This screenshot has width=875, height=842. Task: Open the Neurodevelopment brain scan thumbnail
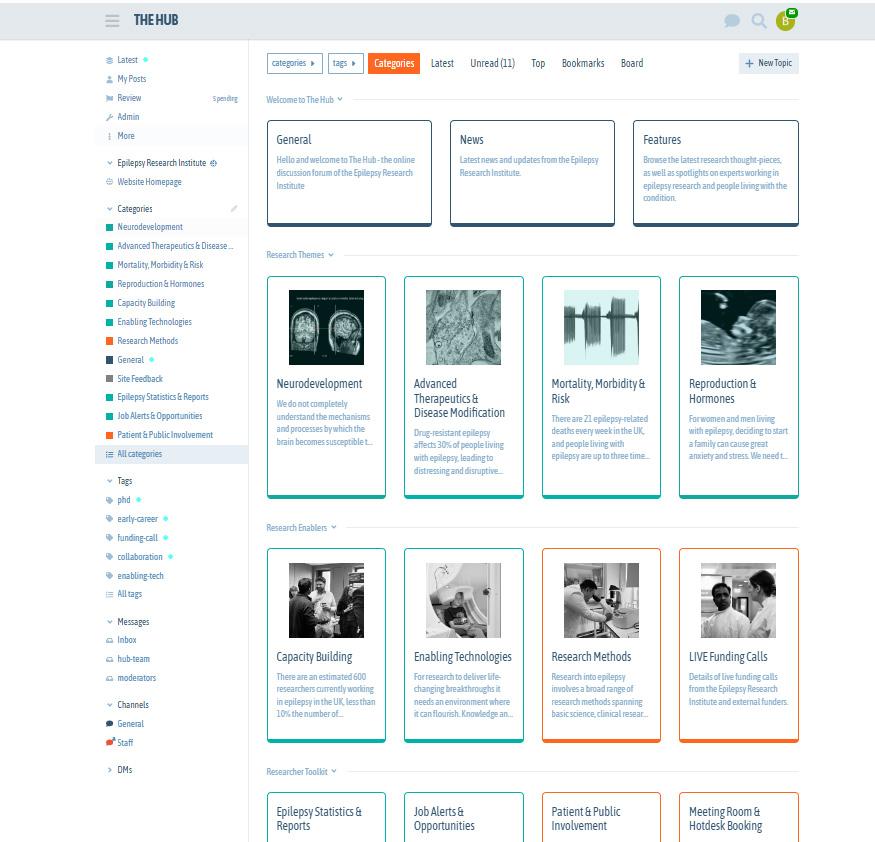pos(326,327)
